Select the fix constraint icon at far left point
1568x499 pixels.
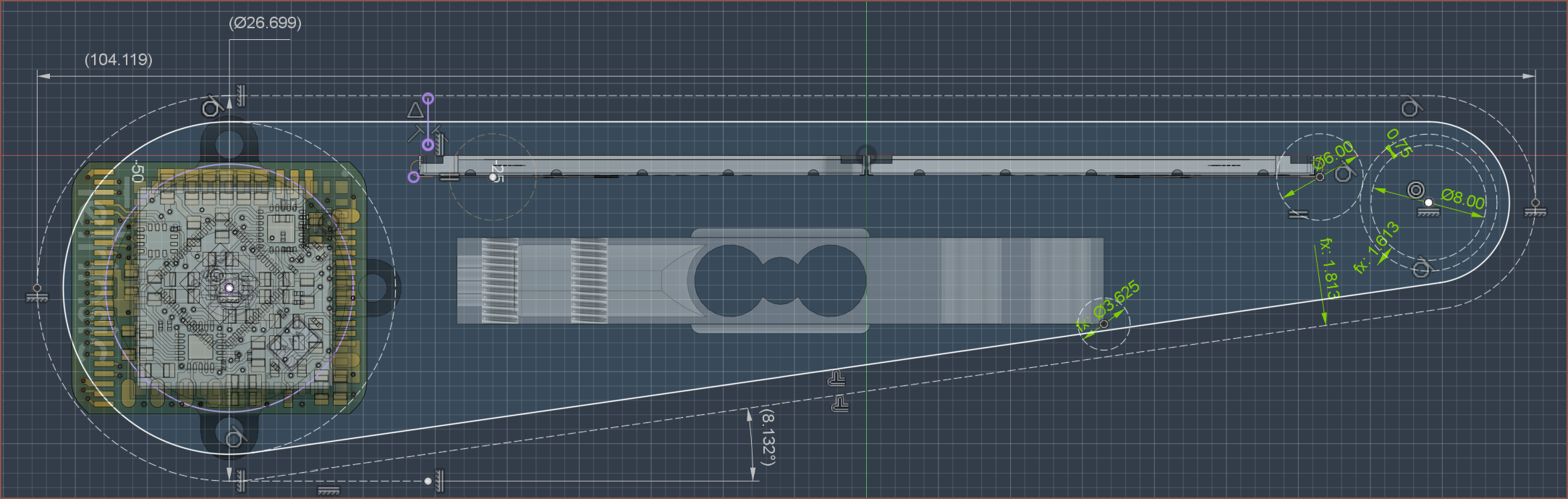(37, 297)
